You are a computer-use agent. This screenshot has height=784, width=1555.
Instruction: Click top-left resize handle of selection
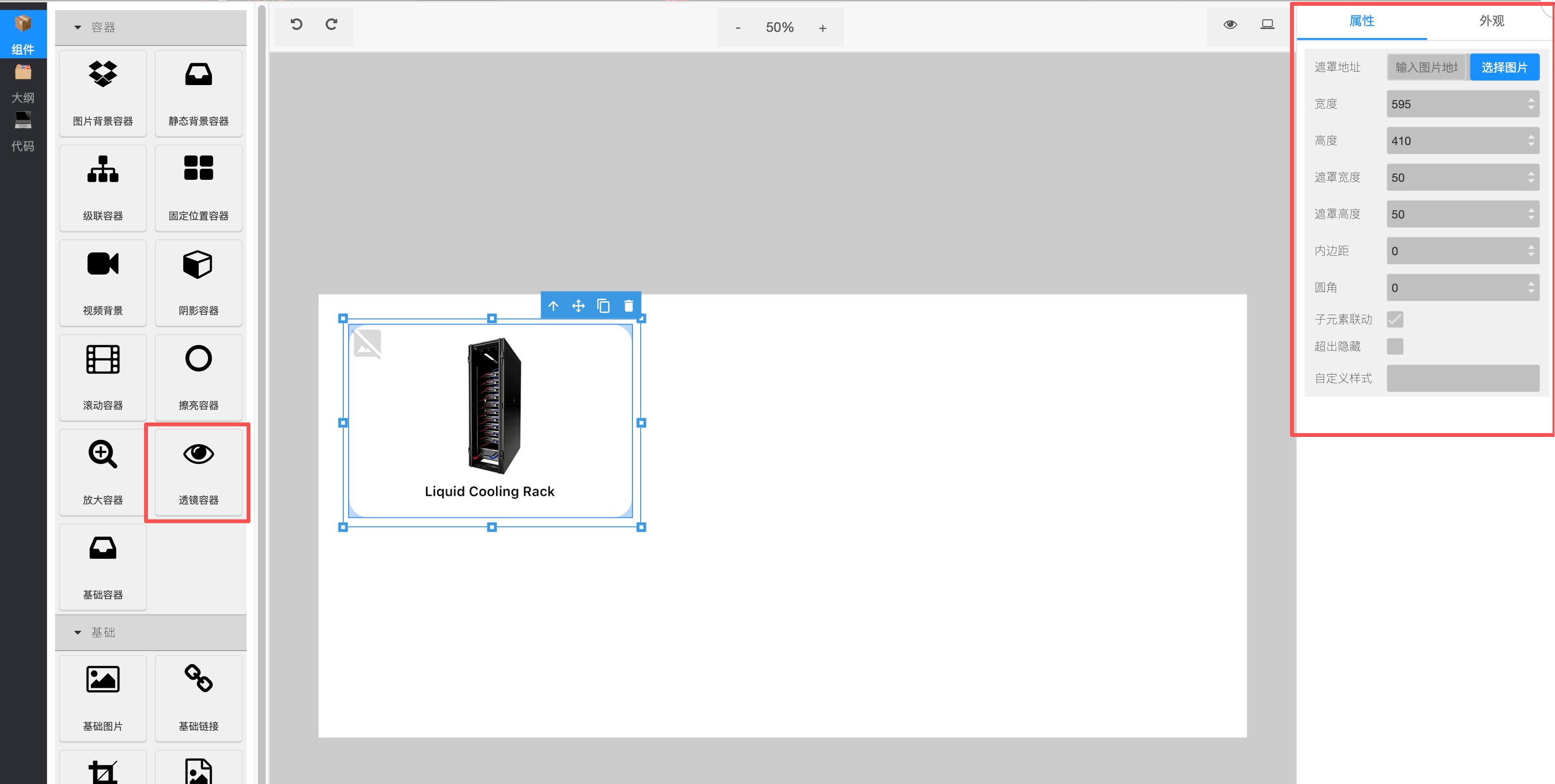[343, 318]
